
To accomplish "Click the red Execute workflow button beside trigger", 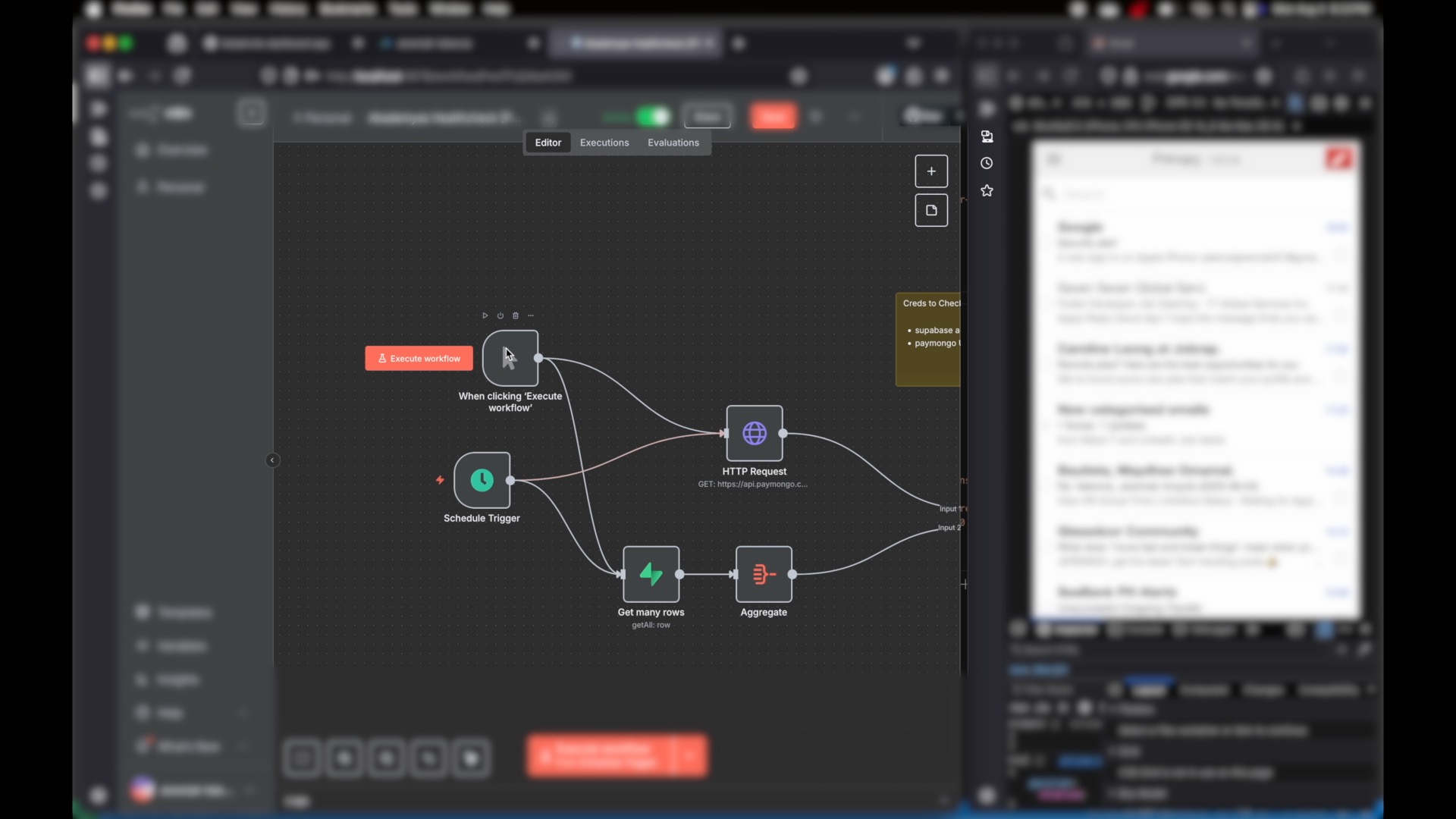I will click(x=419, y=359).
